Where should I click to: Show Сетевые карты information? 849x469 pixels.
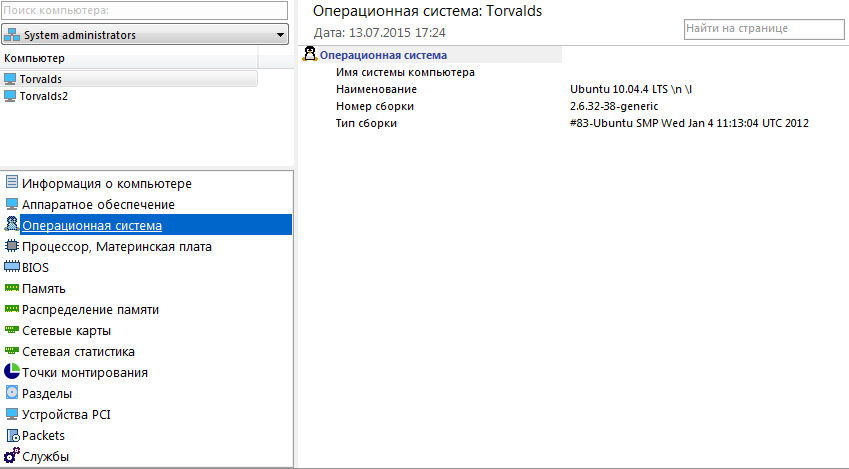66,330
